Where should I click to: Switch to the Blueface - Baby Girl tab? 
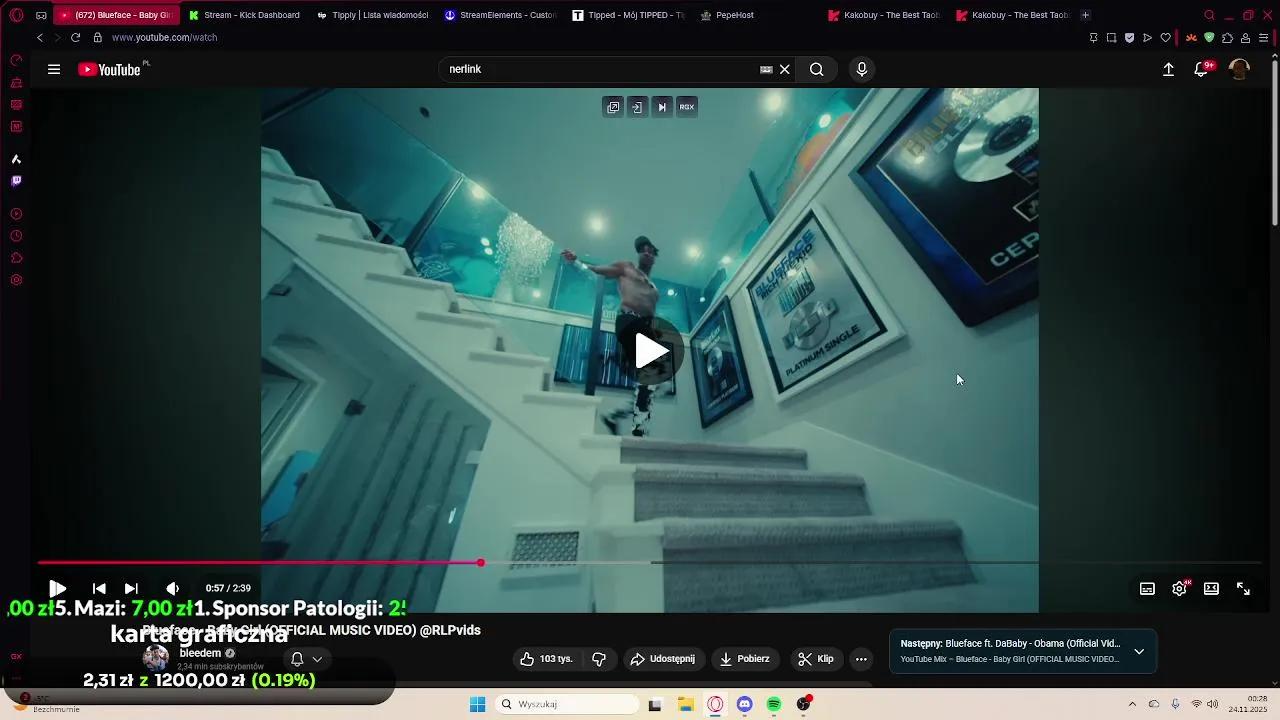point(116,15)
